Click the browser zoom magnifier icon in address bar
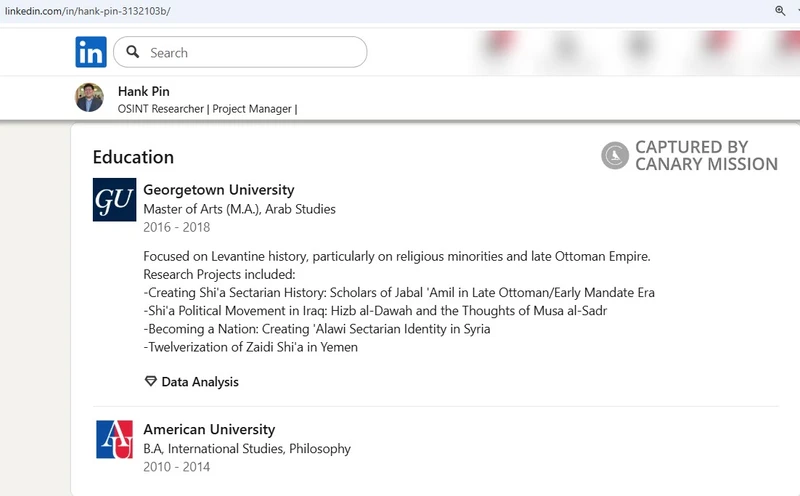The width and height of the screenshot is (800, 496). pyautogui.click(x=780, y=10)
